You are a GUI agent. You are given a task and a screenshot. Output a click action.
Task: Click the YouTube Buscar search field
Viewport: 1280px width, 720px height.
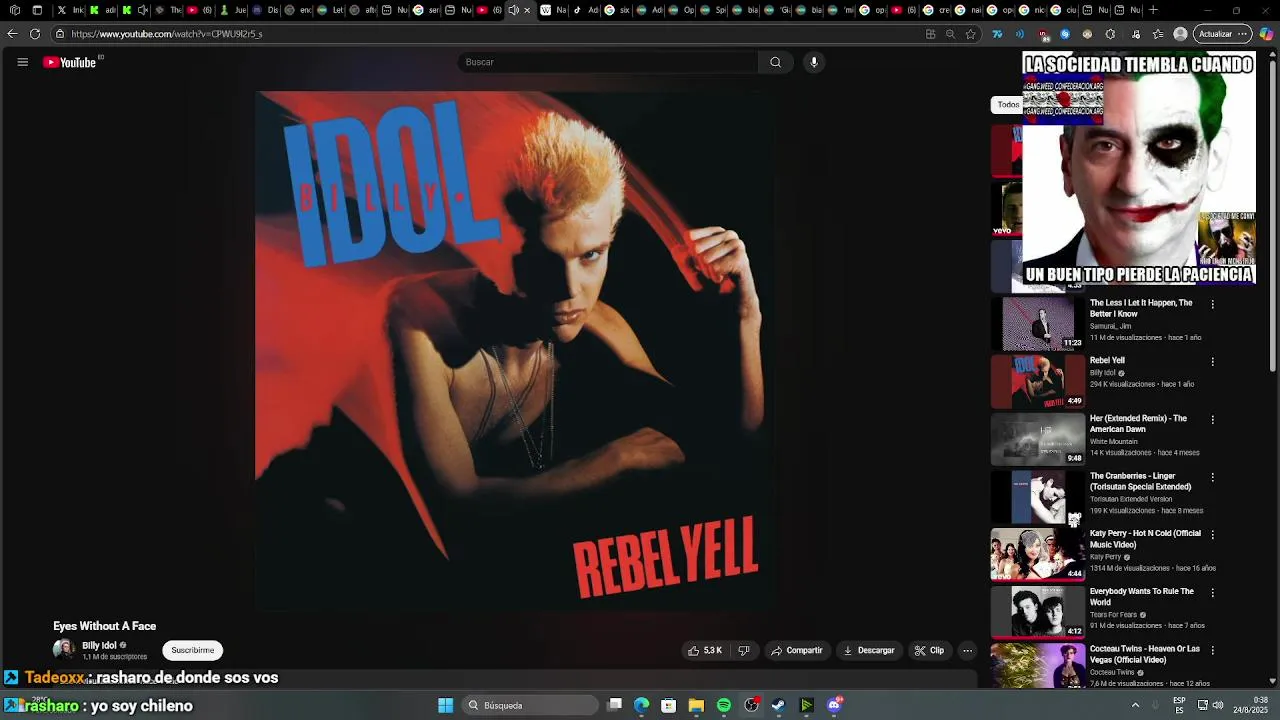tap(609, 62)
